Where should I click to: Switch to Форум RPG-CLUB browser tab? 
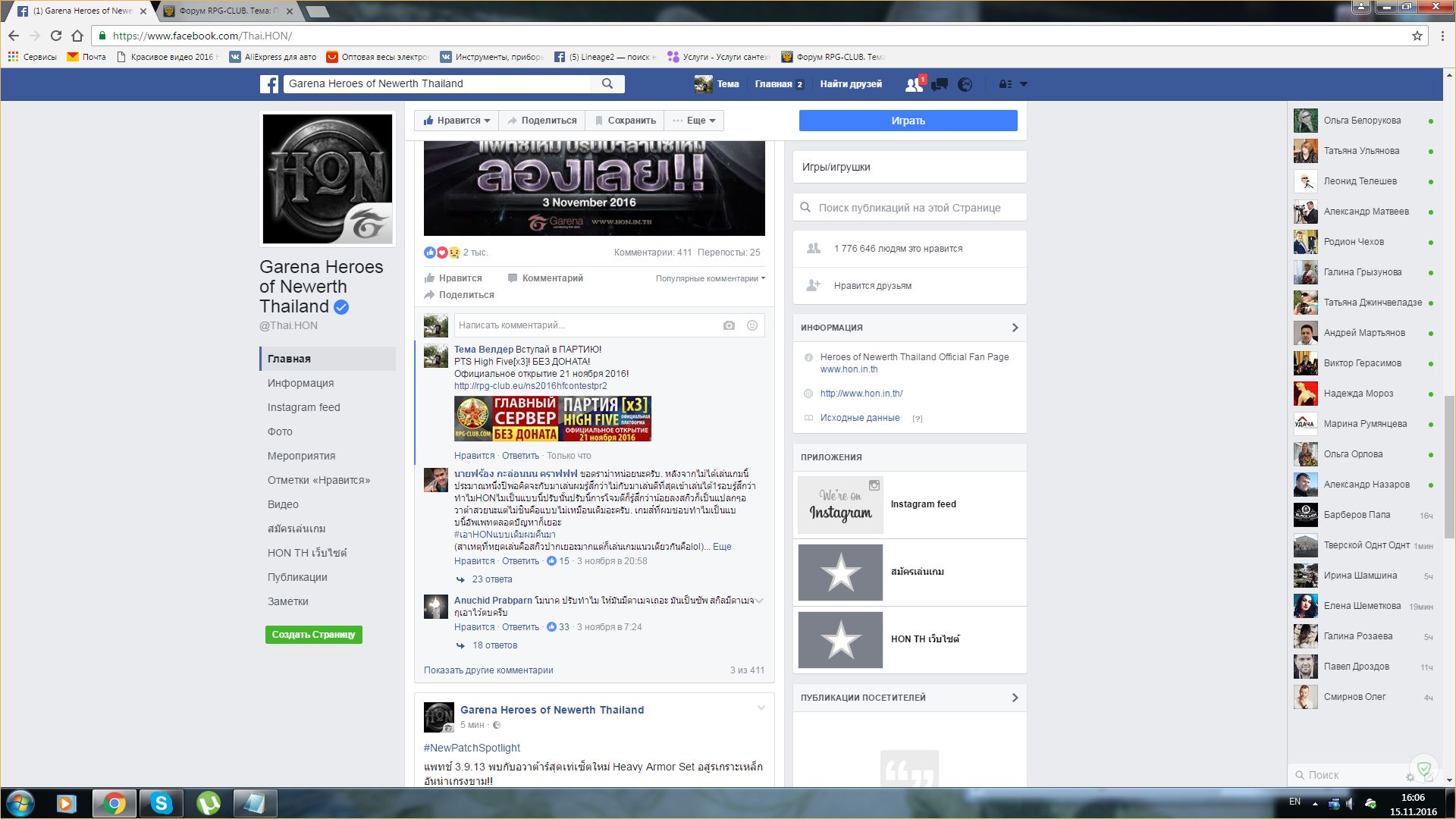(x=228, y=11)
